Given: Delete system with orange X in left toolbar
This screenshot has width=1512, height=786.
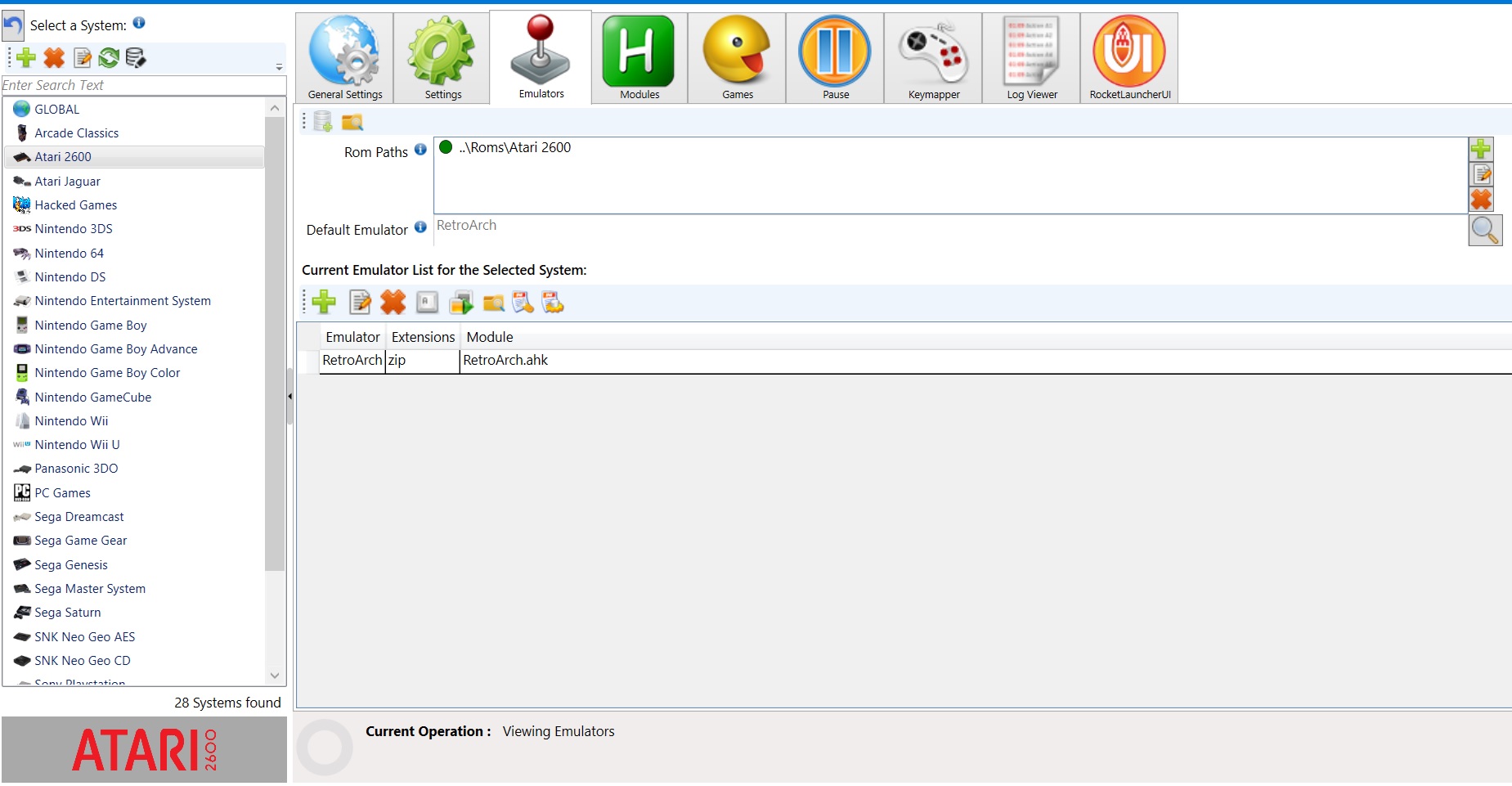Looking at the screenshot, I should point(54,57).
